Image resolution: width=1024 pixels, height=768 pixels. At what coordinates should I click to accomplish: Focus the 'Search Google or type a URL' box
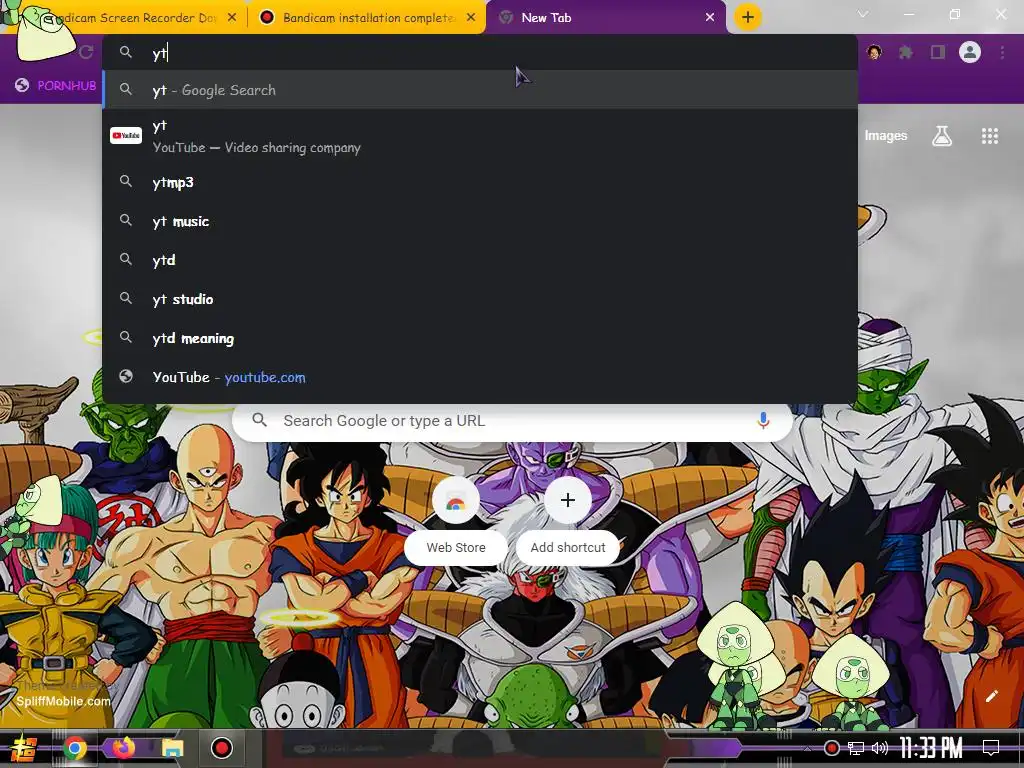513,421
